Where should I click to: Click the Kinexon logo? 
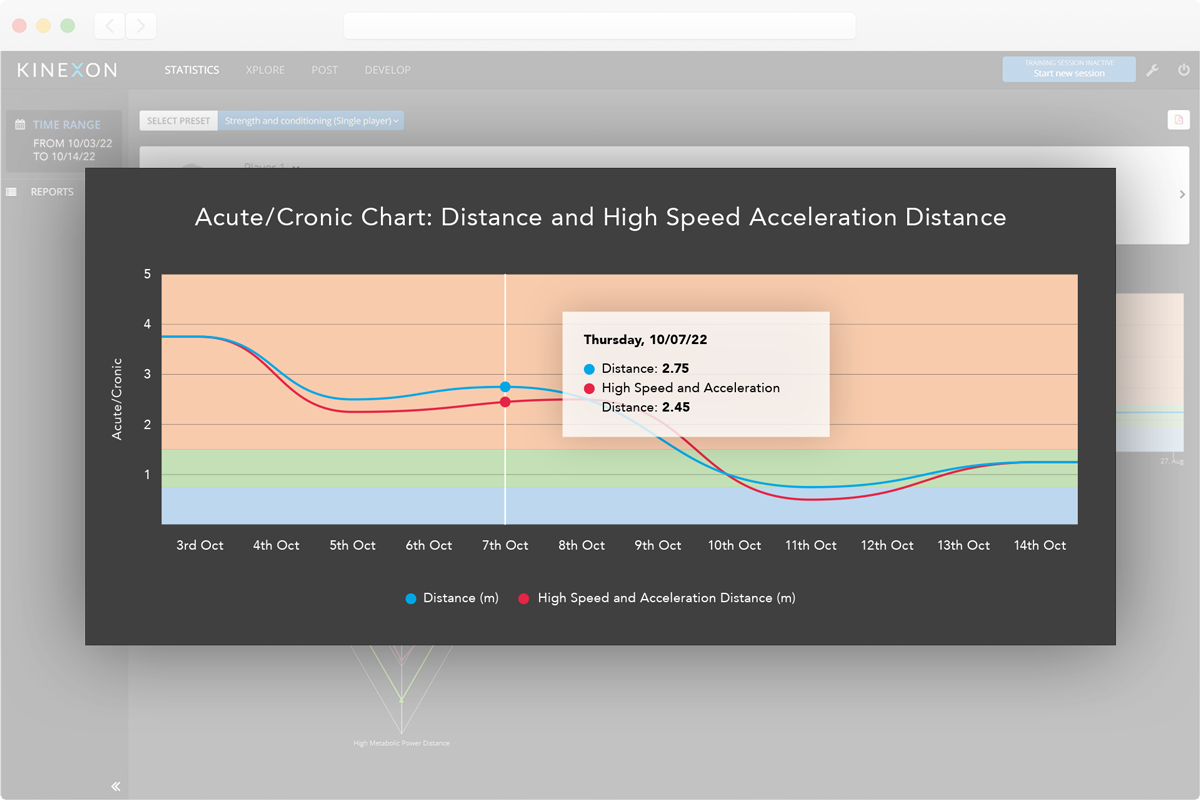[67, 70]
